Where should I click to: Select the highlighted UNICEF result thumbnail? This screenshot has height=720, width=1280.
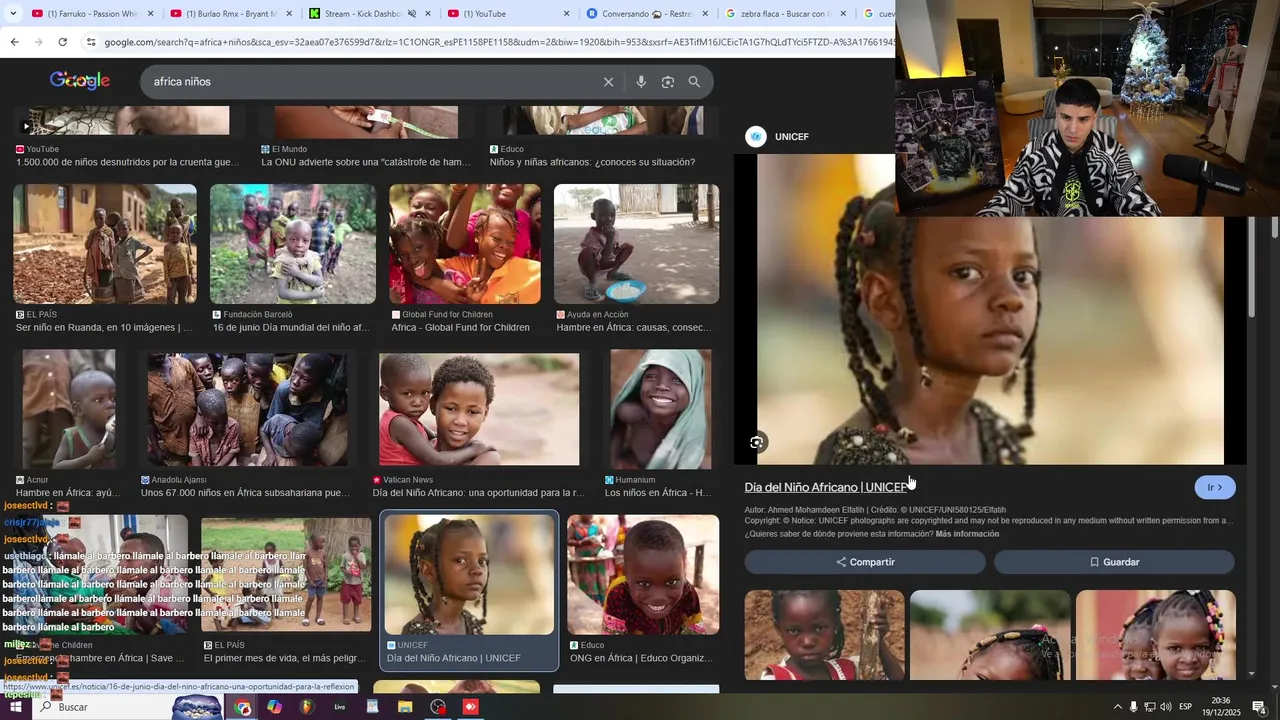point(469,574)
